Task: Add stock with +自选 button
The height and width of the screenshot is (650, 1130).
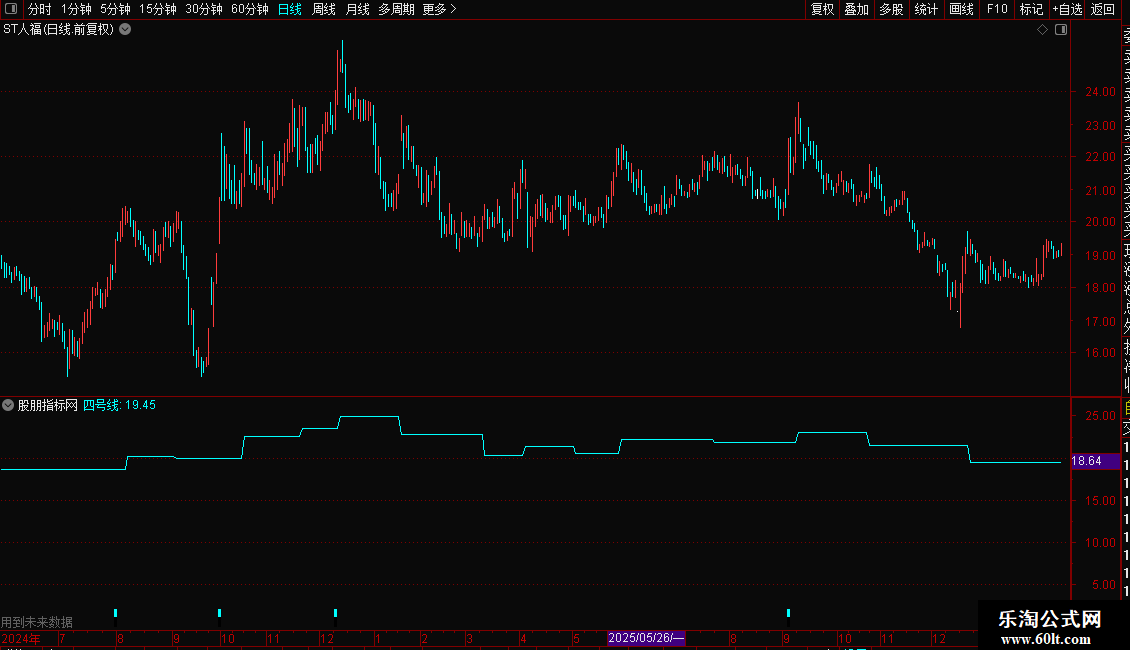Action: [1067, 9]
